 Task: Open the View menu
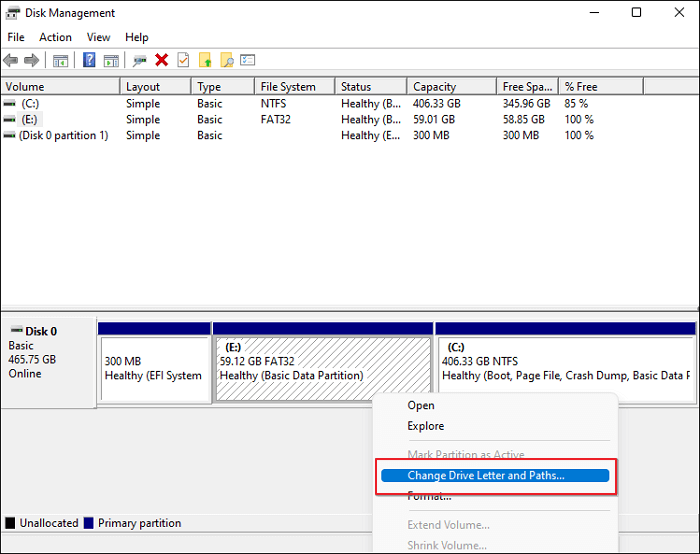[x=98, y=37]
